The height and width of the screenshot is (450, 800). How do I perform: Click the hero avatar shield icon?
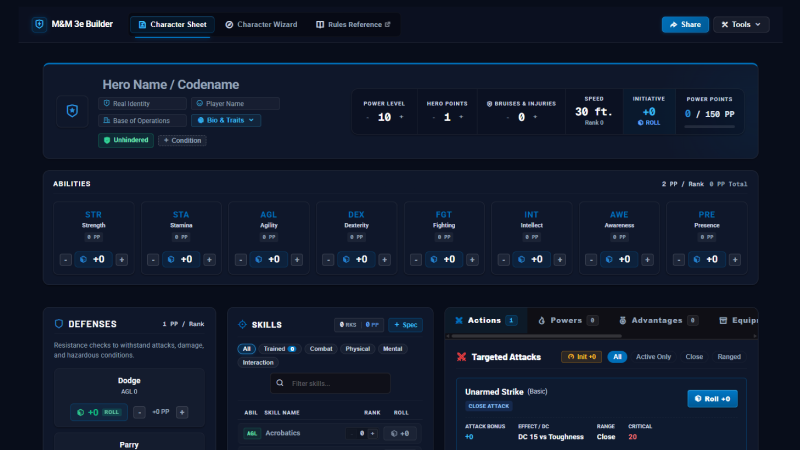coord(72,111)
